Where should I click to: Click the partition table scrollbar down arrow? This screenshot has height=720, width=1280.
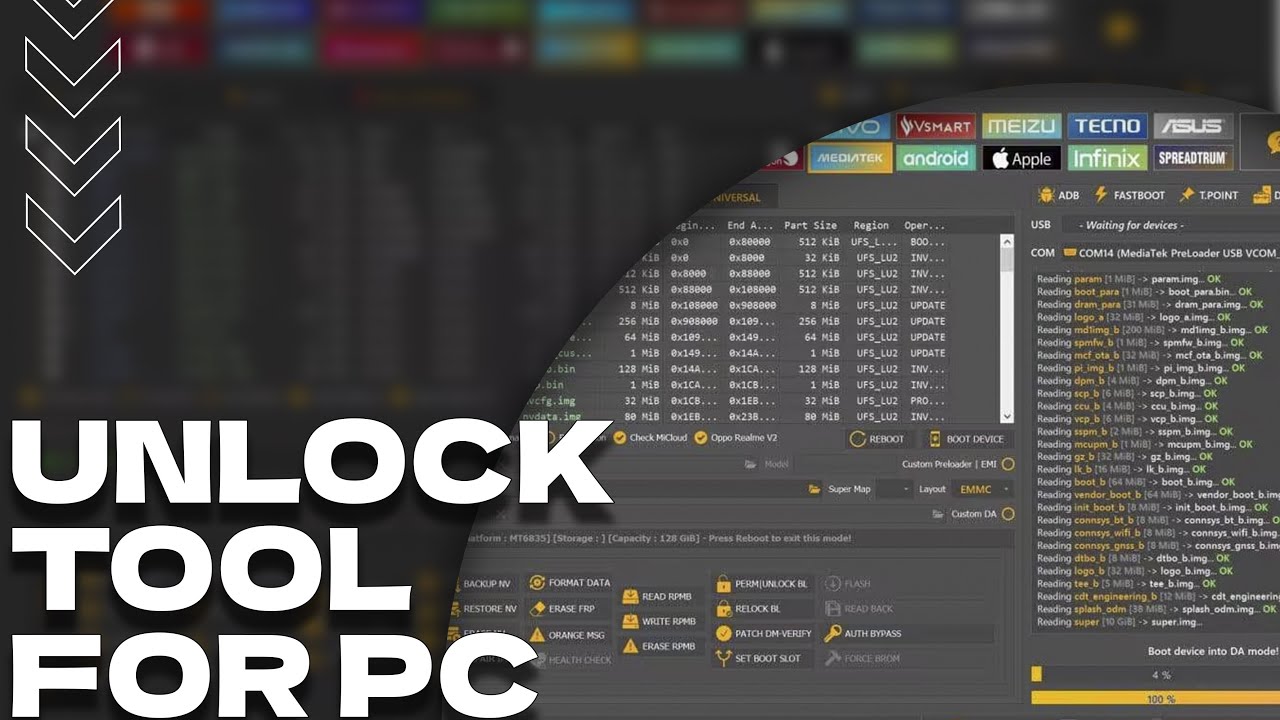pos(1007,416)
